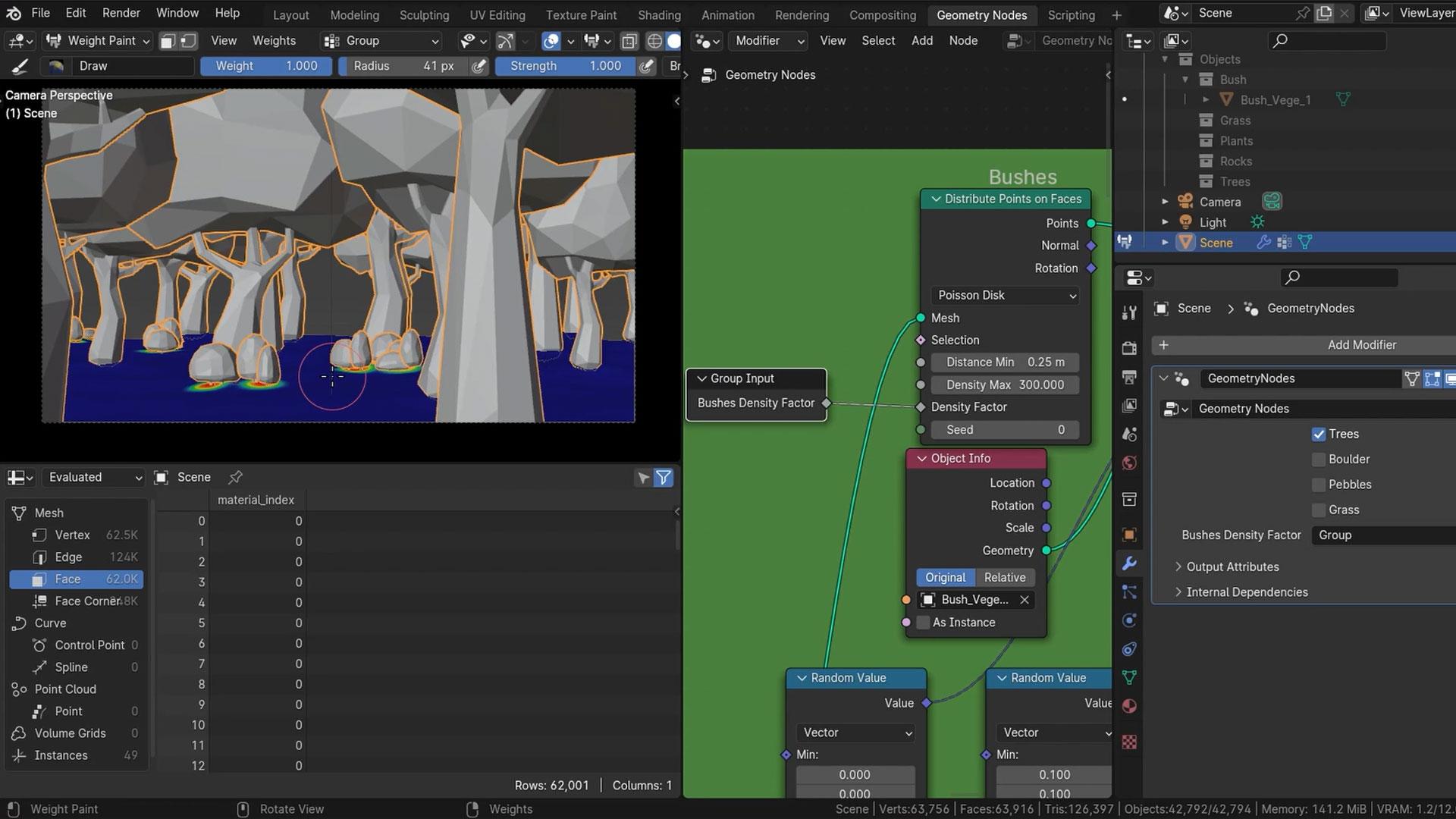Open the Evaluated mode dropdown
This screenshot has height=819, width=1456.
pos(94,478)
